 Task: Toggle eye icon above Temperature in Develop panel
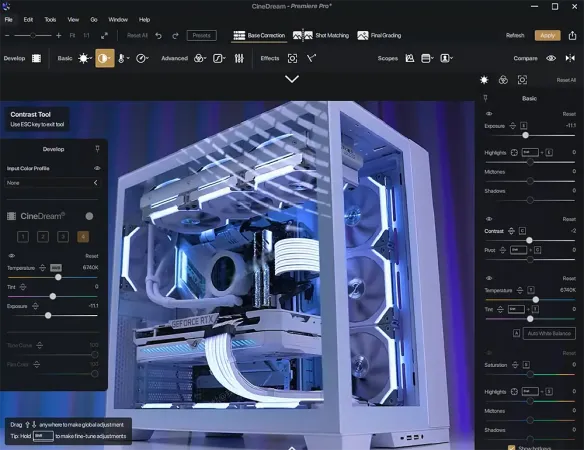(x=12, y=256)
